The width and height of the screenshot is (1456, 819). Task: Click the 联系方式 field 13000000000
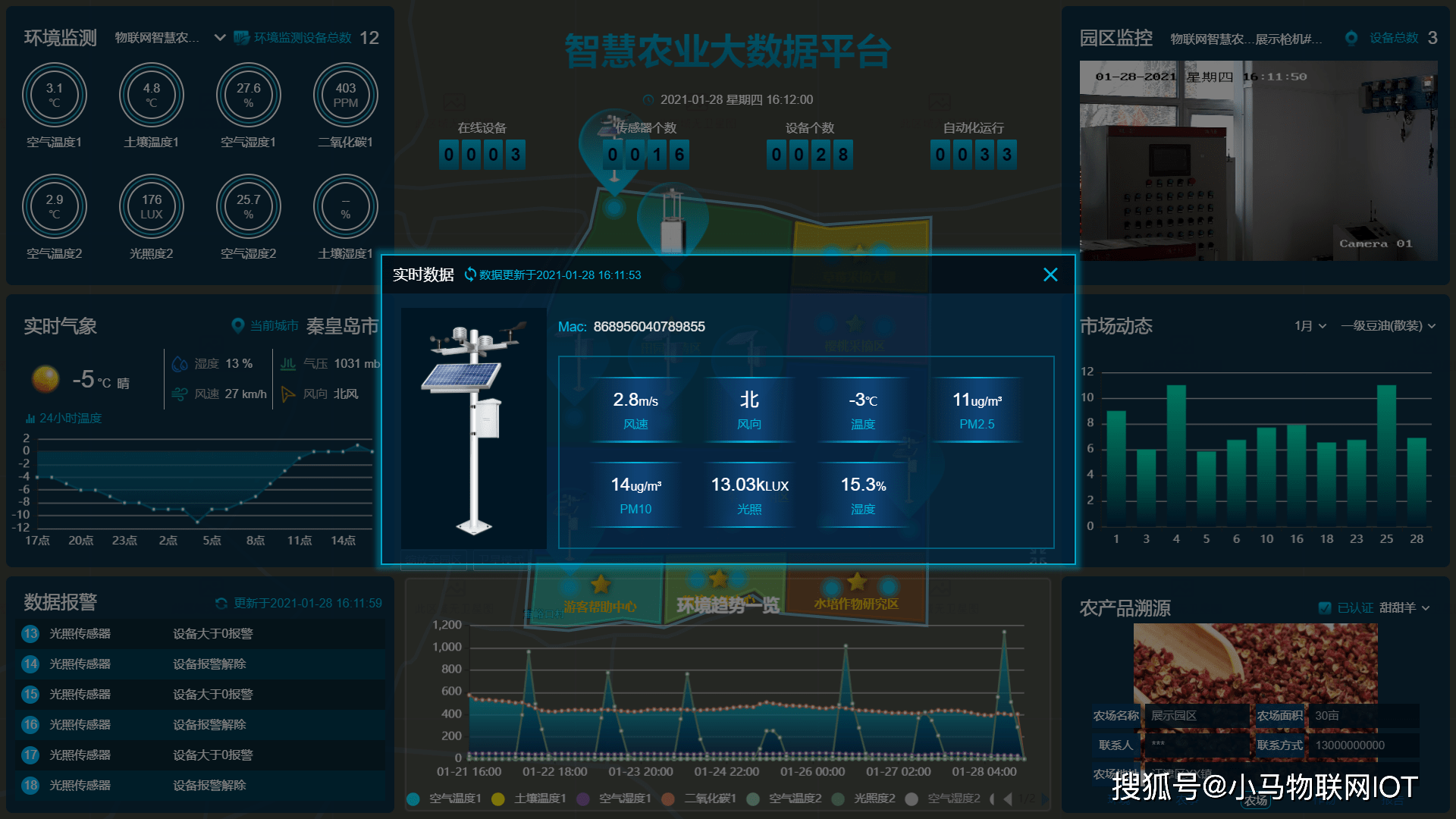1366,745
